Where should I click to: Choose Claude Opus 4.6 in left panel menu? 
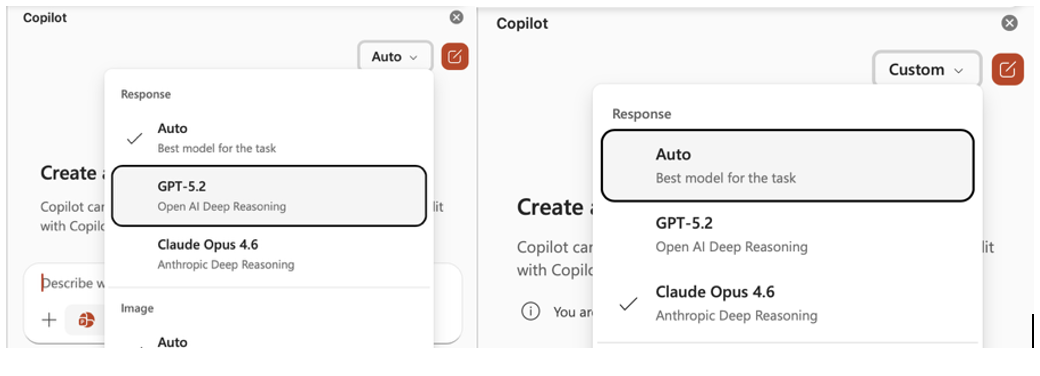(269, 254)
